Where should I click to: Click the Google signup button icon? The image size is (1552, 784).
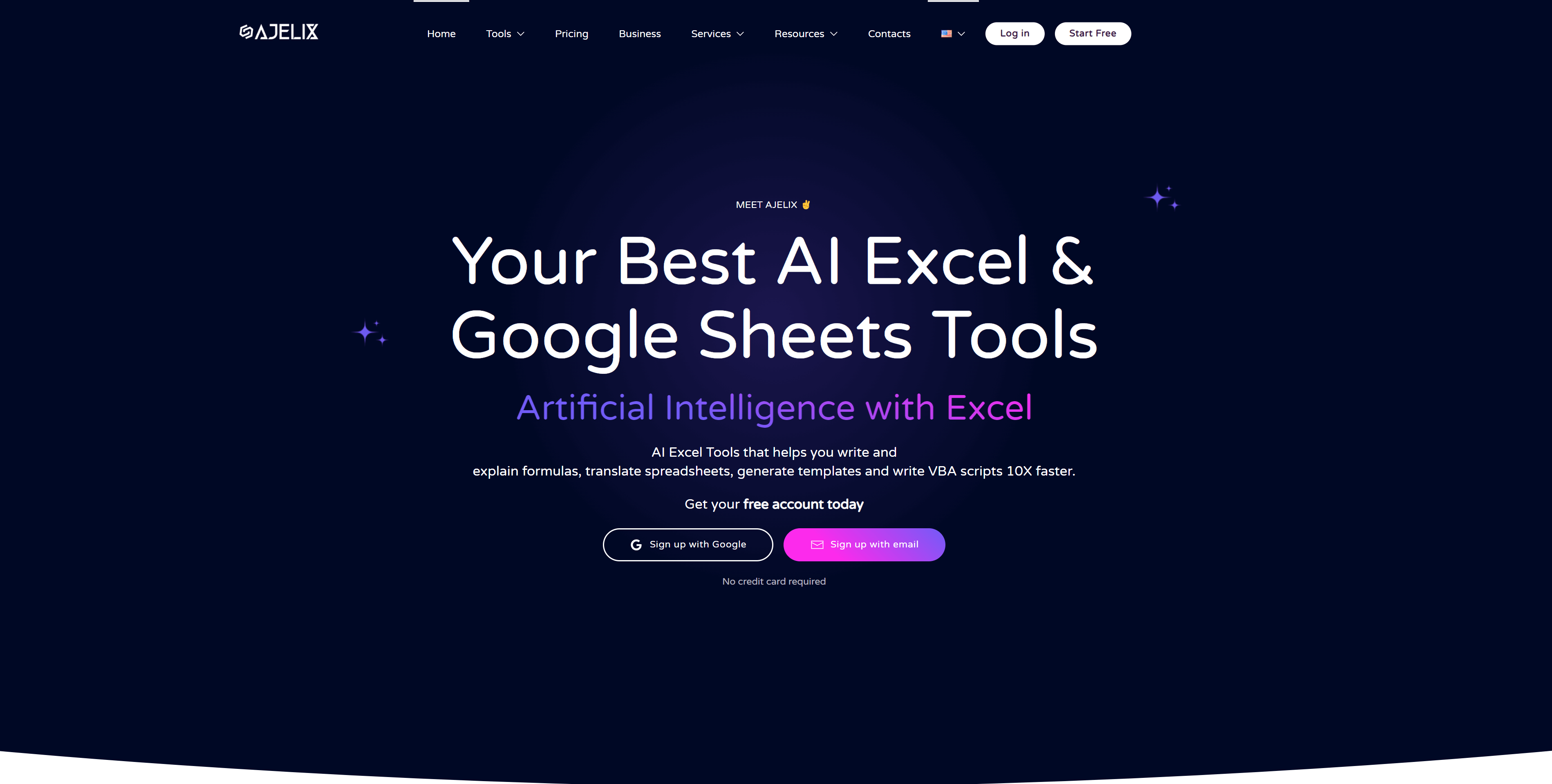[x=634, y=544]
